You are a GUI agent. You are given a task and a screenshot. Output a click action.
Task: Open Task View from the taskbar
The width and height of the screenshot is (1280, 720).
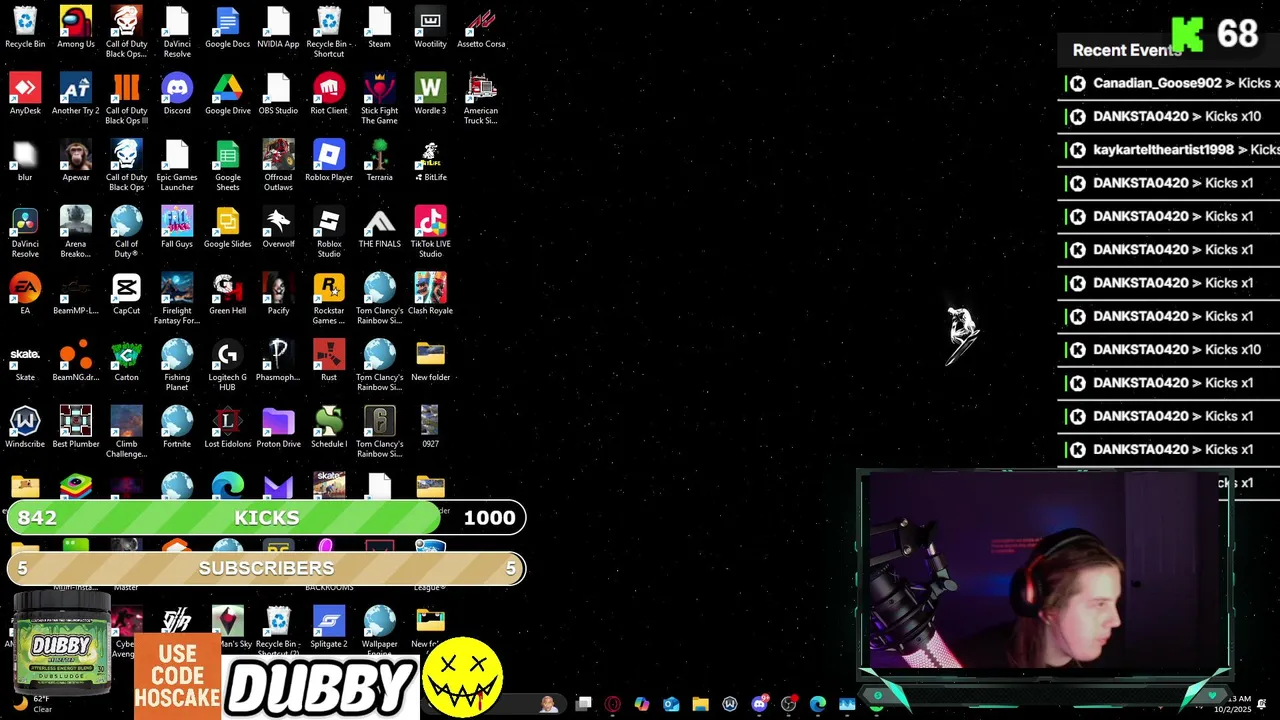tap(584, 704)
